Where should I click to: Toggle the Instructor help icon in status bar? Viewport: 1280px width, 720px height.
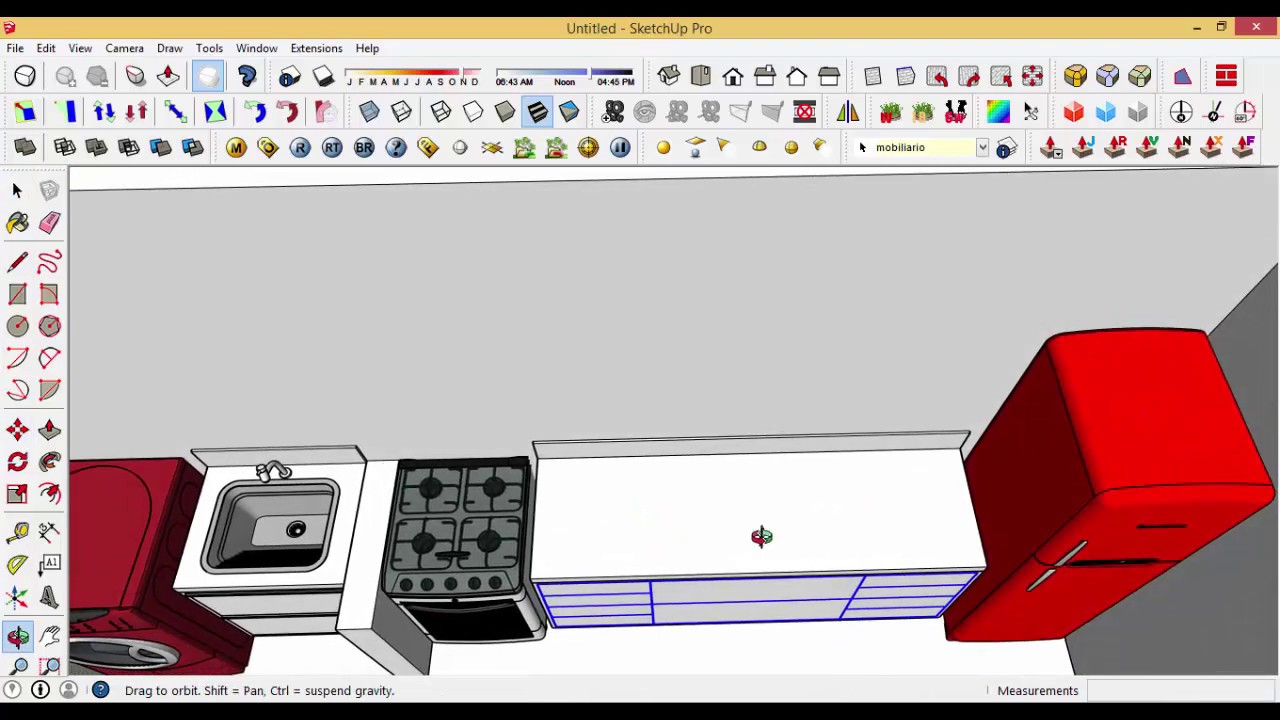click(x=101, y=690)
